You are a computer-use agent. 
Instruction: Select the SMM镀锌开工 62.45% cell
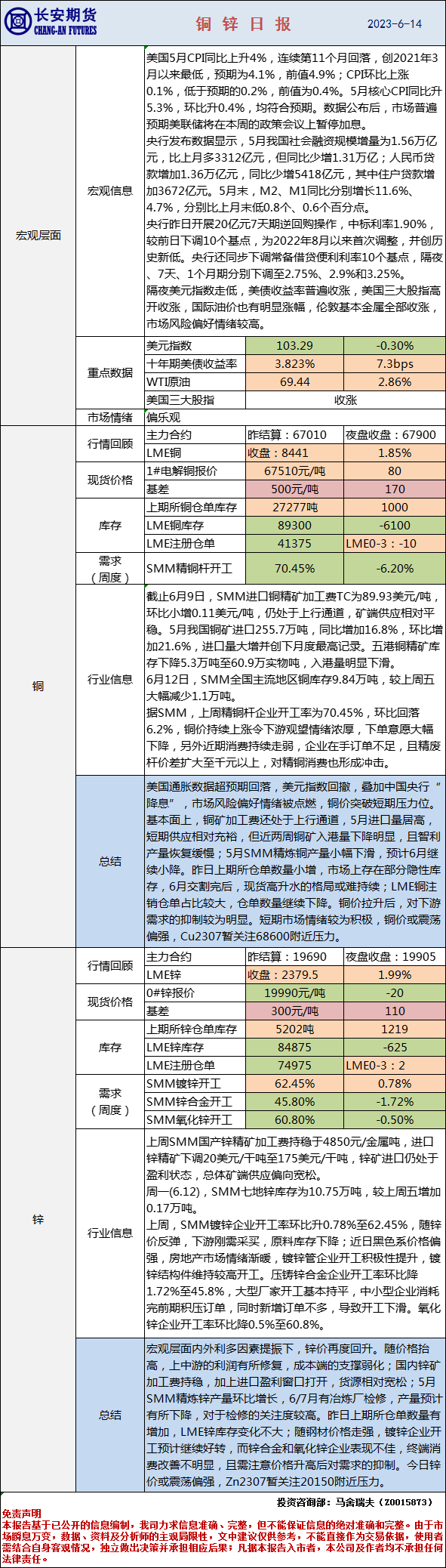click(x=294, y=1084)
